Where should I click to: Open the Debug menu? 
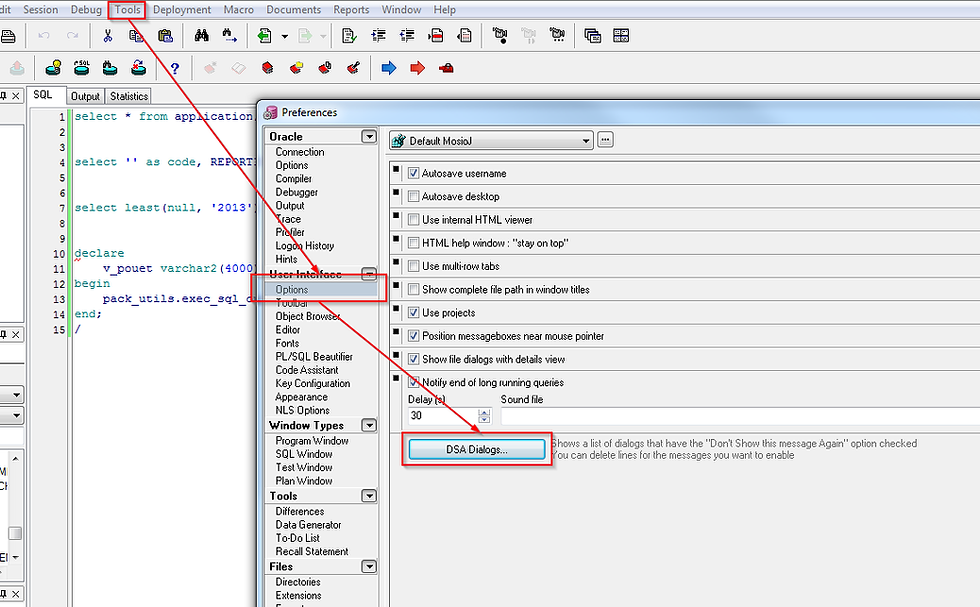click(86, 9)
